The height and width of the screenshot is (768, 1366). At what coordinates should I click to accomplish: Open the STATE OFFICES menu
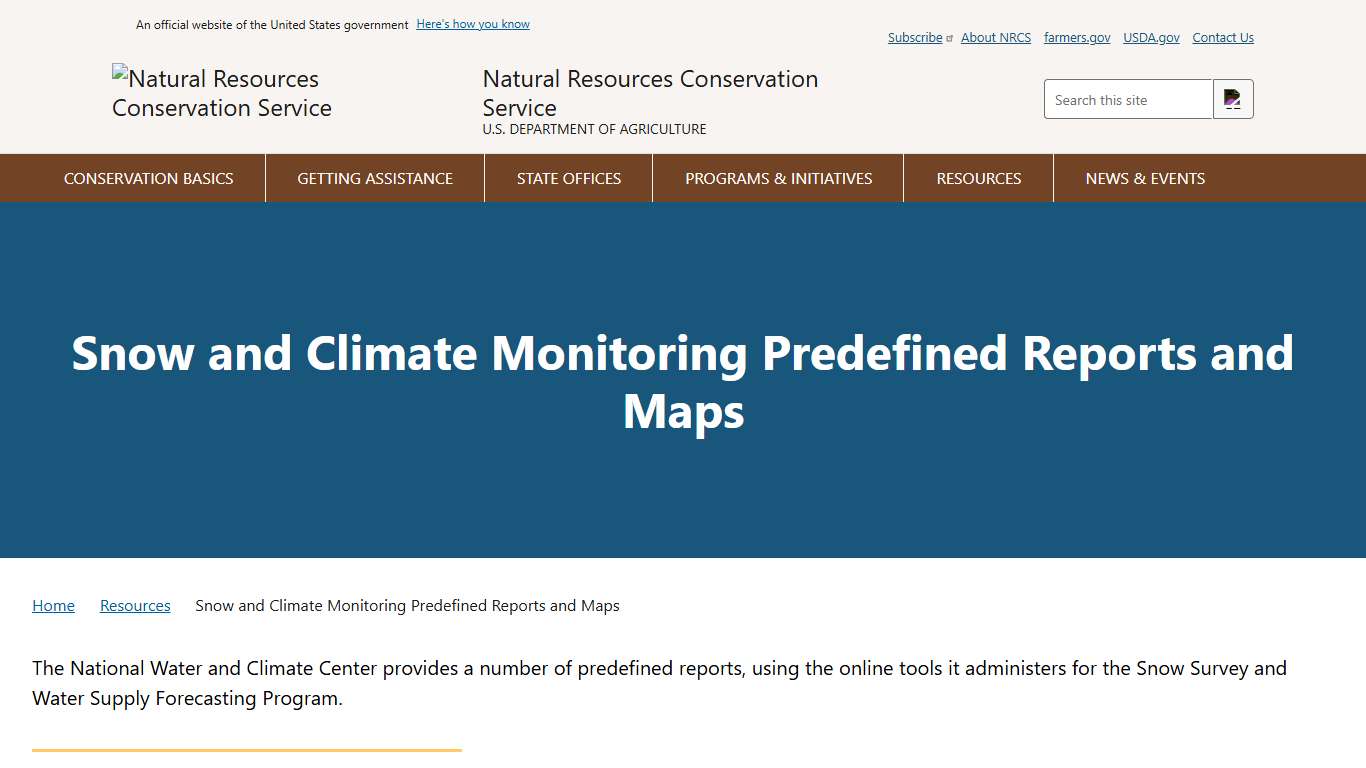[x=568, y=178]
